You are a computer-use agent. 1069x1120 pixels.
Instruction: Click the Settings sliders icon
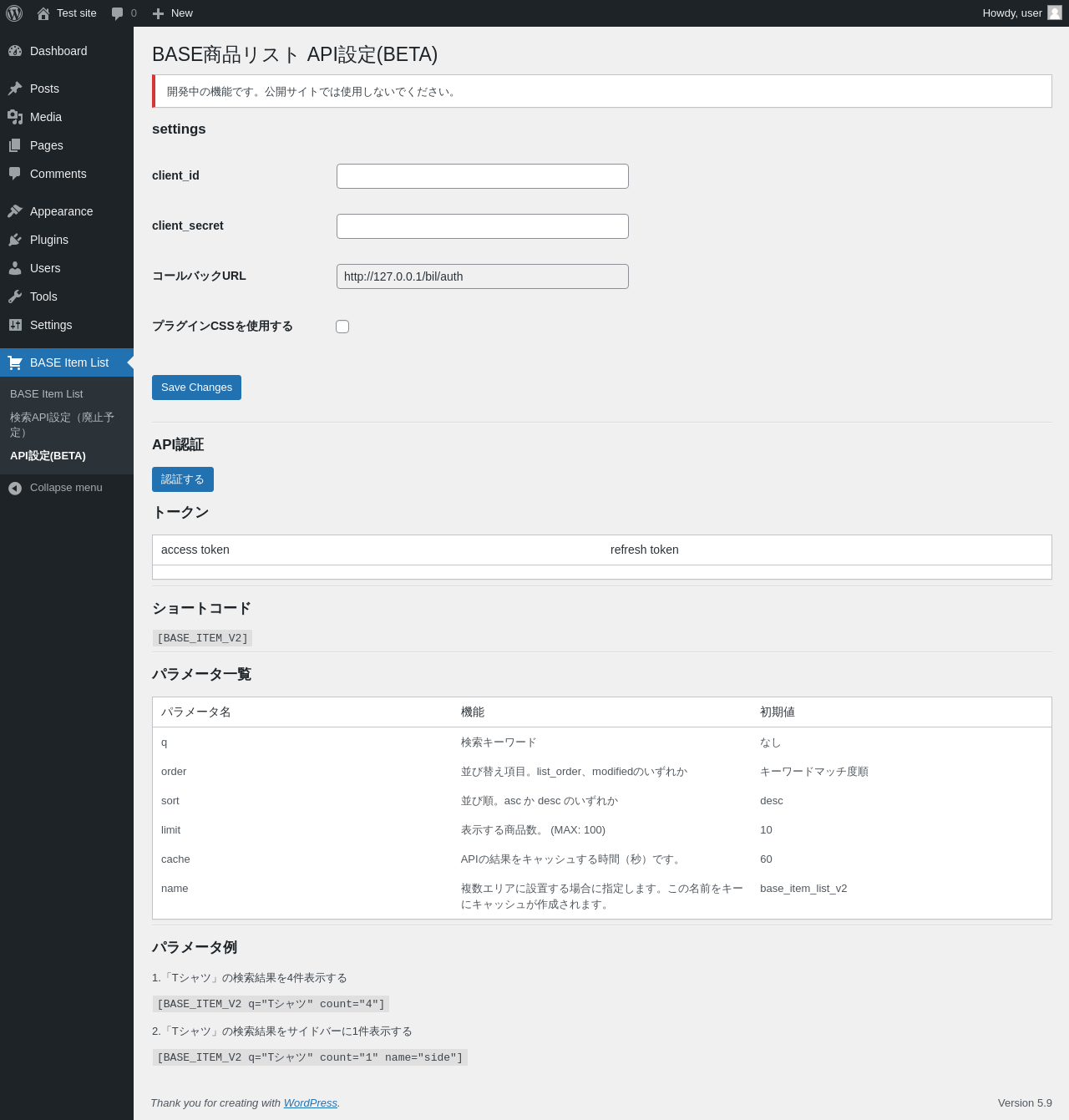15,325
